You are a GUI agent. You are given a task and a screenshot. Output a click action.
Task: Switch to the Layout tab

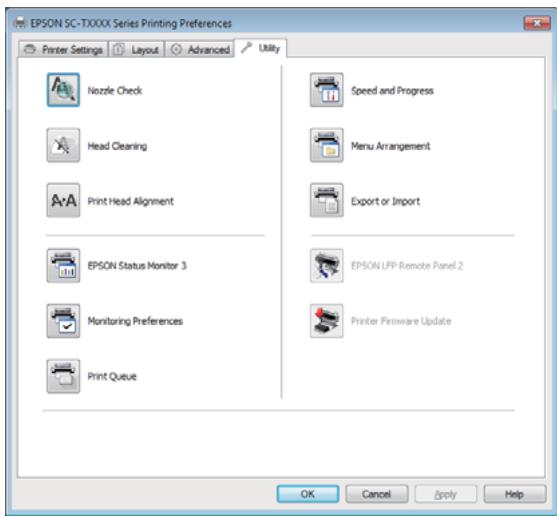coord(136,49)
